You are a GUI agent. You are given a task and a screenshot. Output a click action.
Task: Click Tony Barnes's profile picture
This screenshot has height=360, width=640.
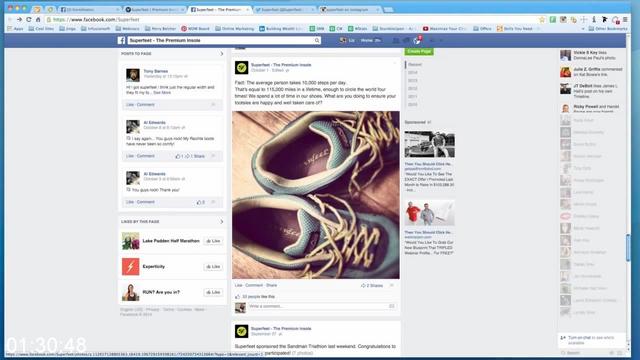[133, 75]
